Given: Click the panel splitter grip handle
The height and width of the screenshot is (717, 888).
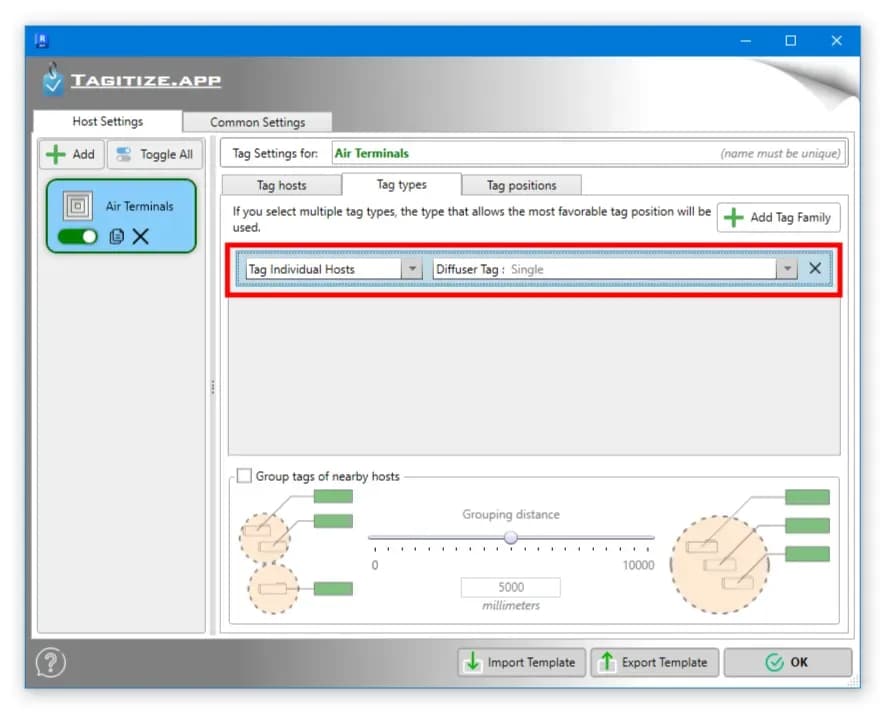Looking at the screenshot, I should [213, 387].
